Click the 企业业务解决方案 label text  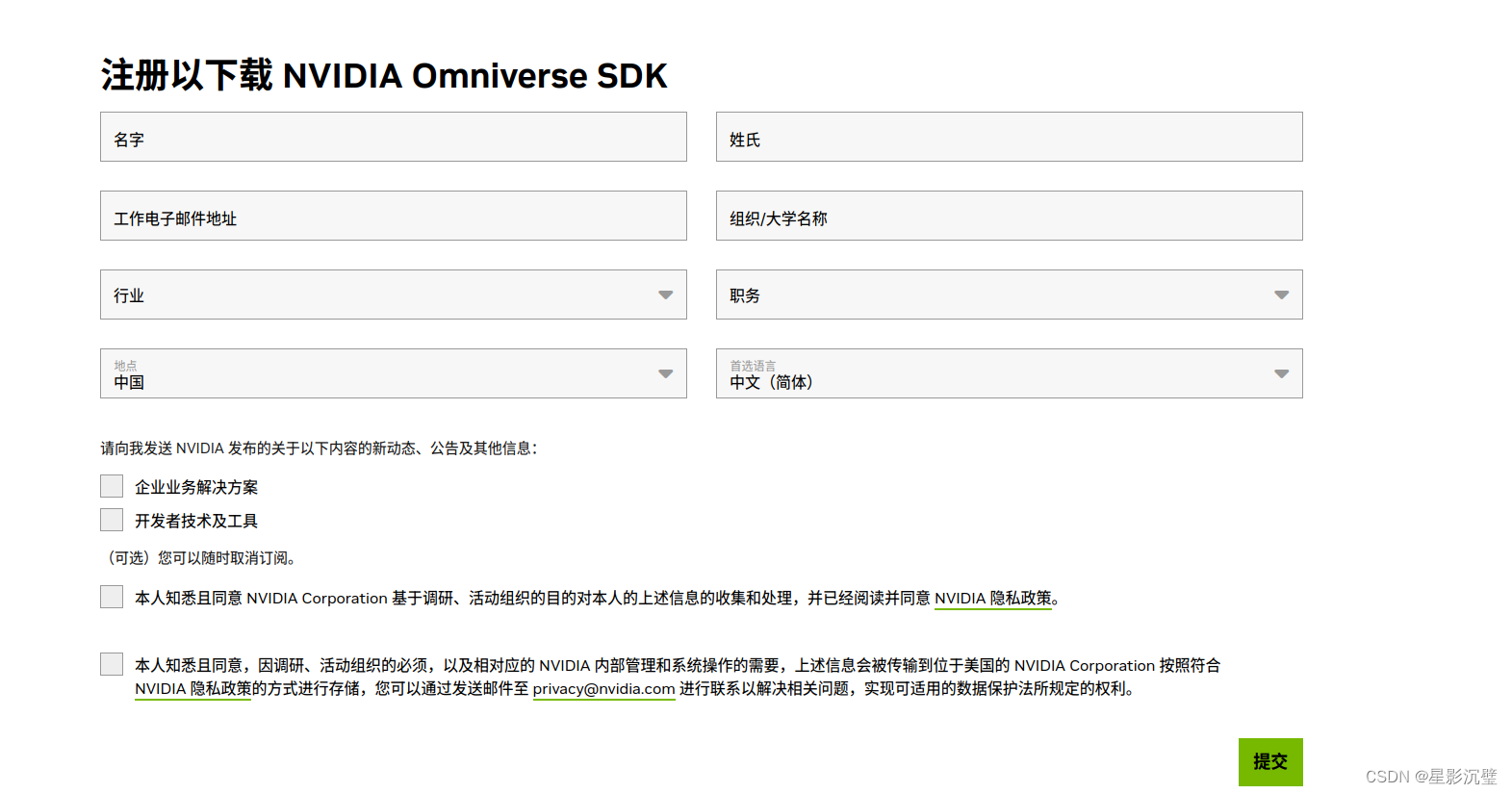pos(196,487)
